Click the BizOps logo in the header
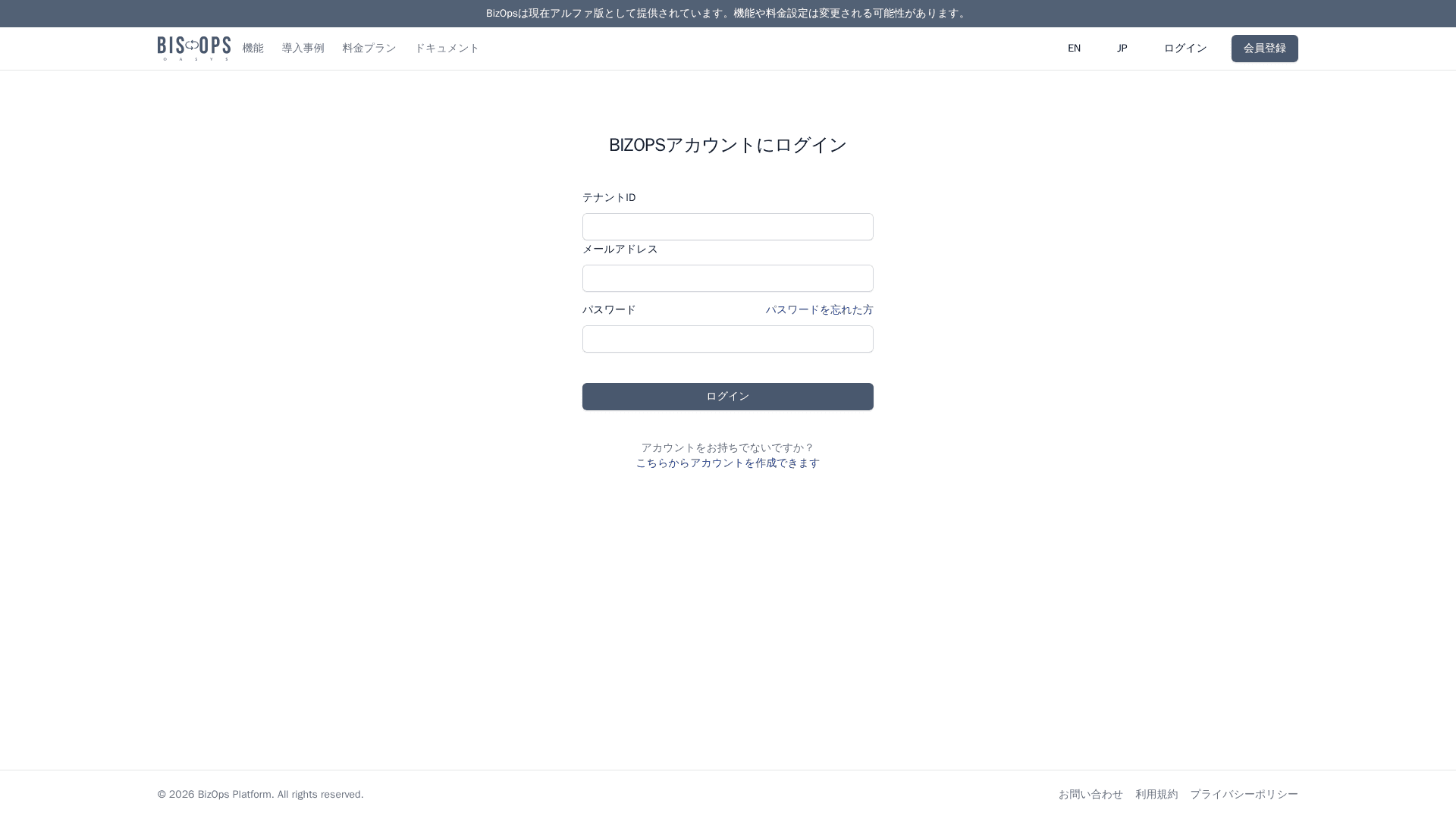Screen dimensions: 1456x819 point(194,49)
